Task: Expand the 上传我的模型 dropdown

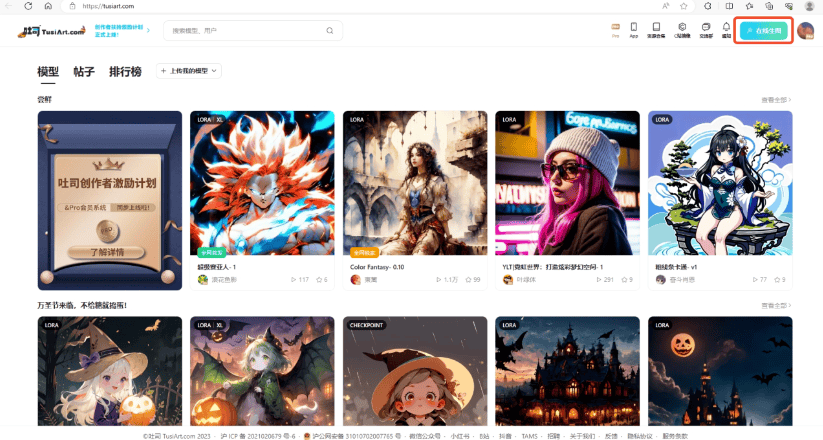Action: [x=188, y=71]
